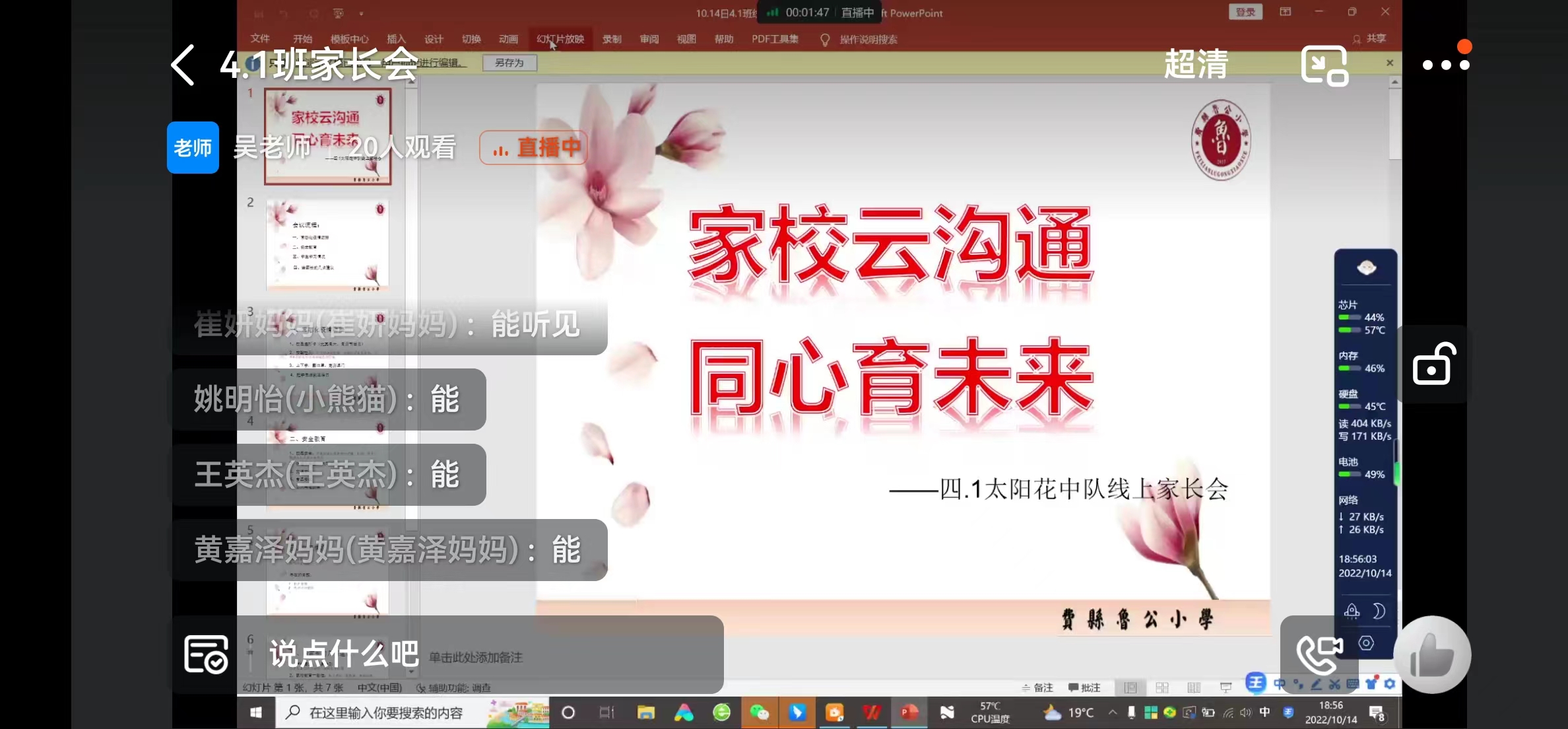Click the picture-in-picture icon near 超清
Screen dimensions: 1568x729
(x=1324, y=65)
